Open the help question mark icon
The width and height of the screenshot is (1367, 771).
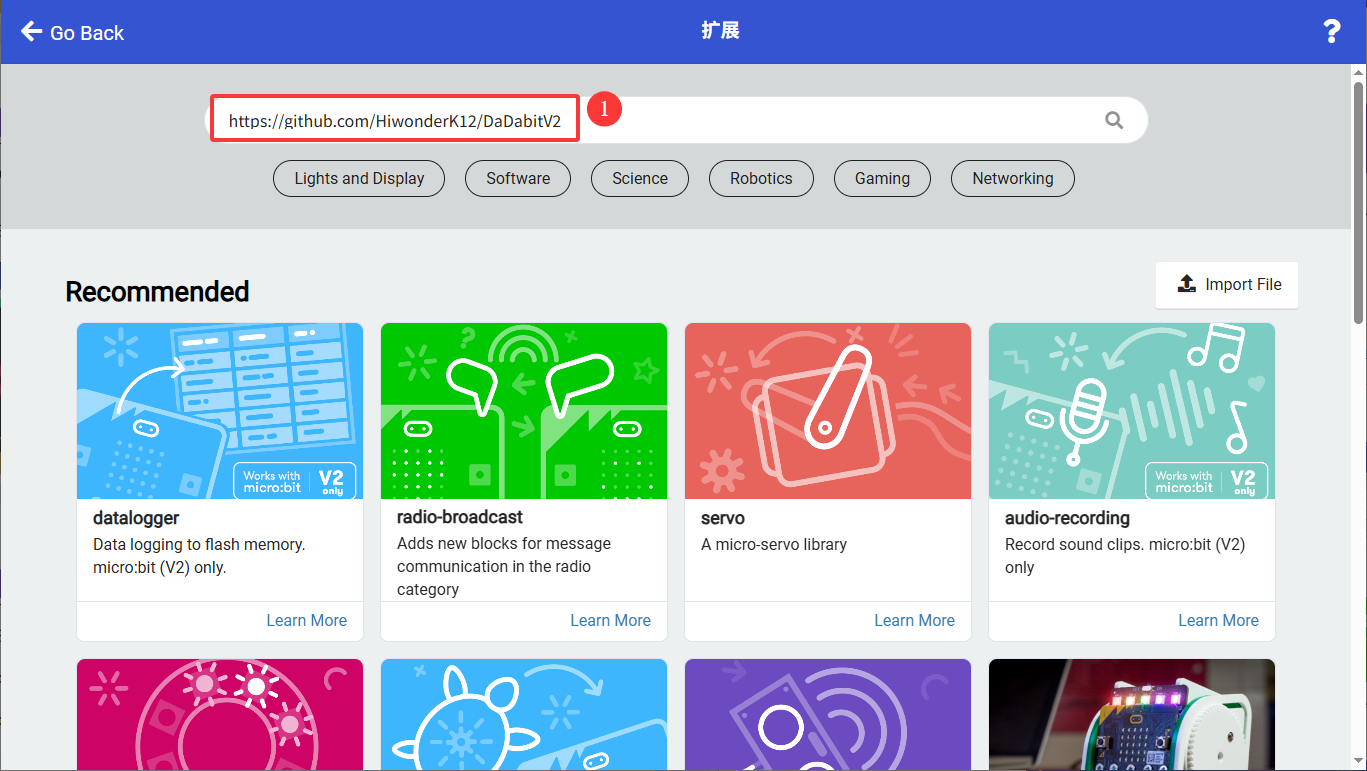1331,32
